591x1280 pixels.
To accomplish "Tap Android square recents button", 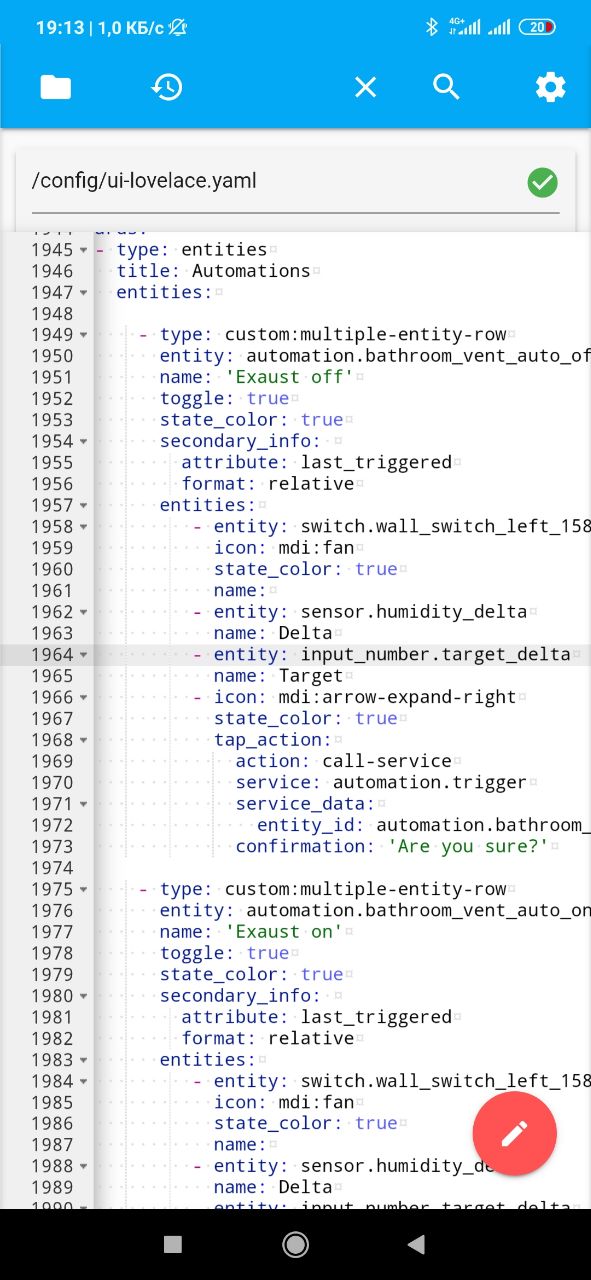I will tap(173, 1244).
